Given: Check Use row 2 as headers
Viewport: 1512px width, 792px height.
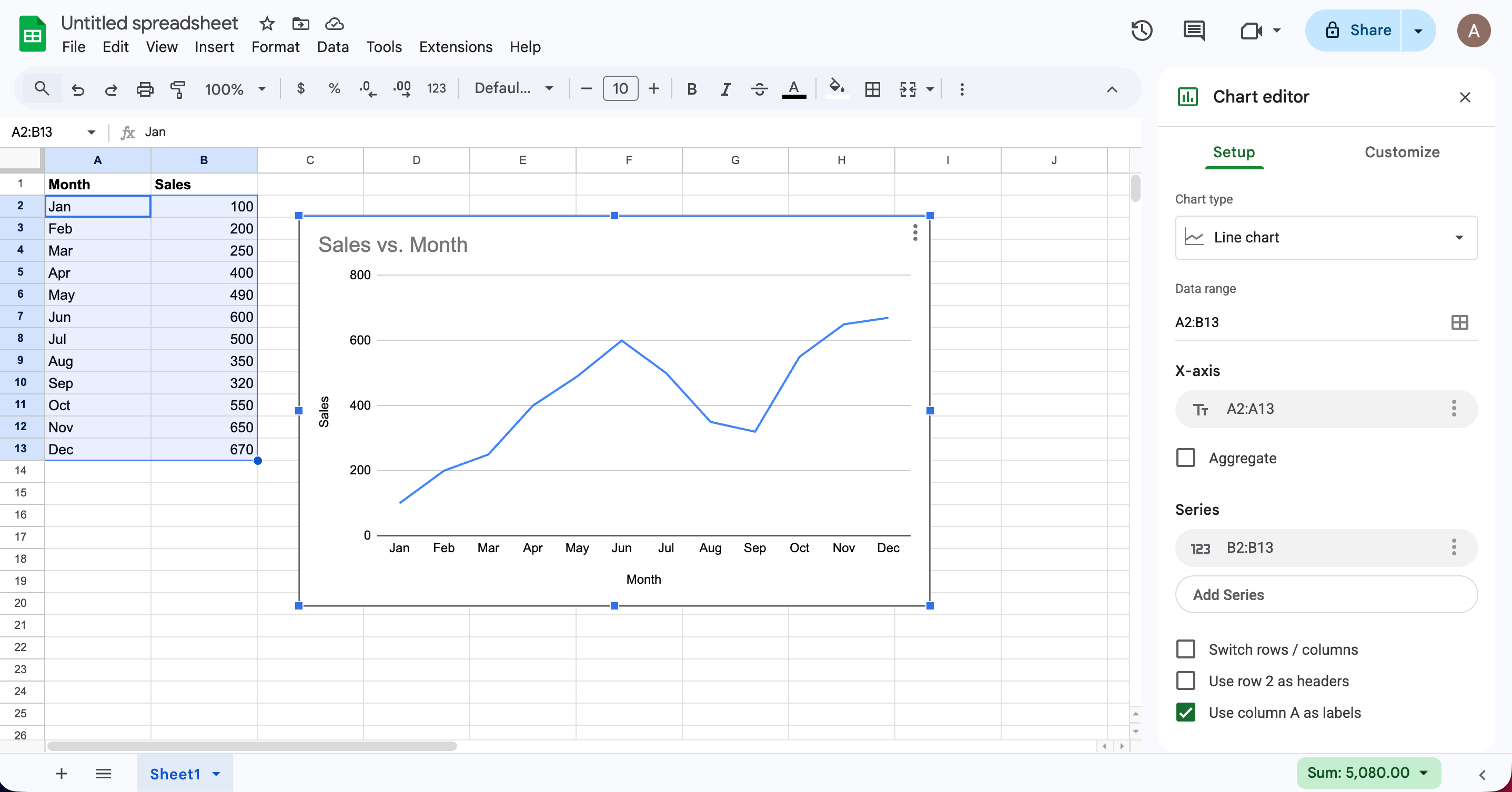Looking at the screenshot, I should (x=1185, y=681).
